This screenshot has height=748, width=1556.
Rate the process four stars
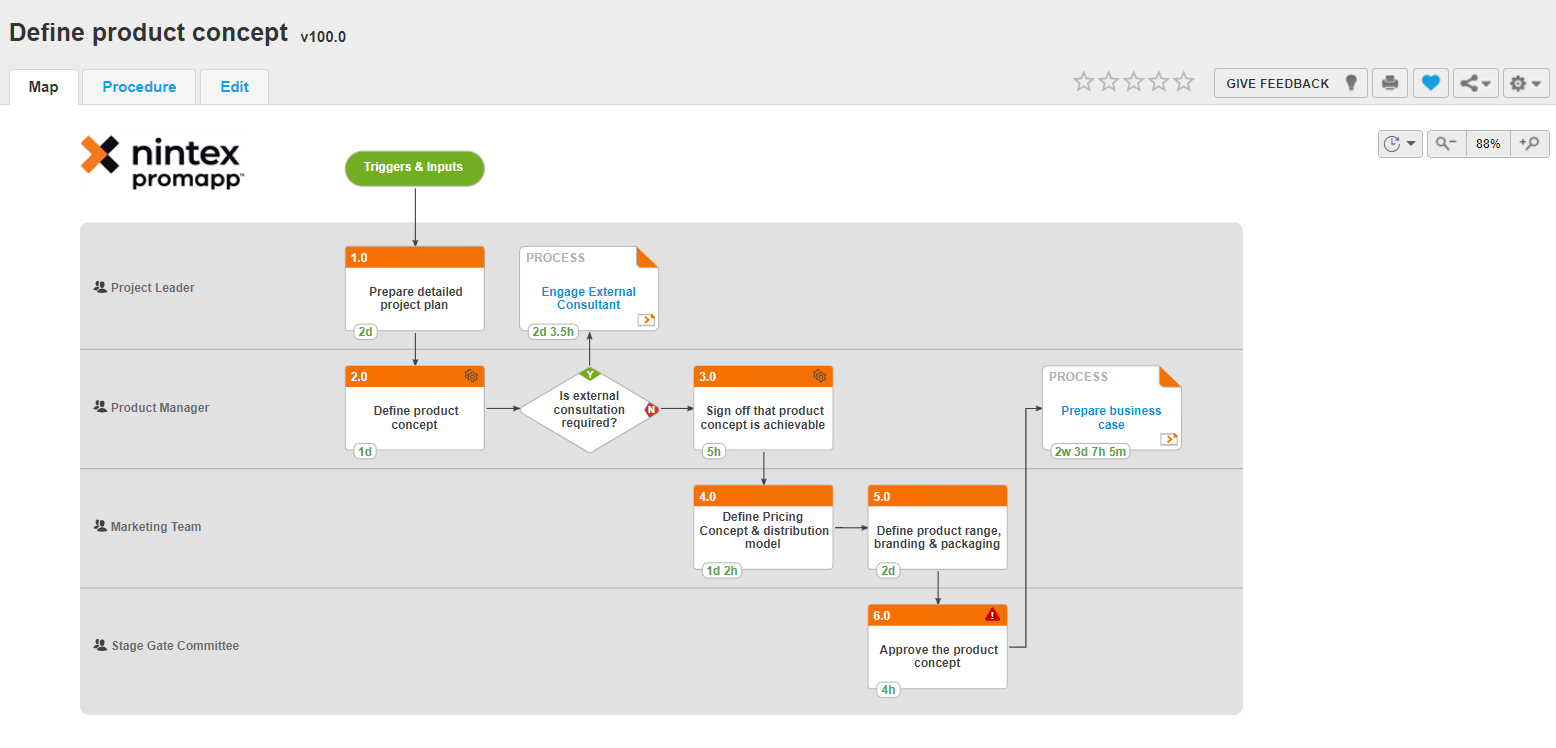click(x=1159, y=82)
